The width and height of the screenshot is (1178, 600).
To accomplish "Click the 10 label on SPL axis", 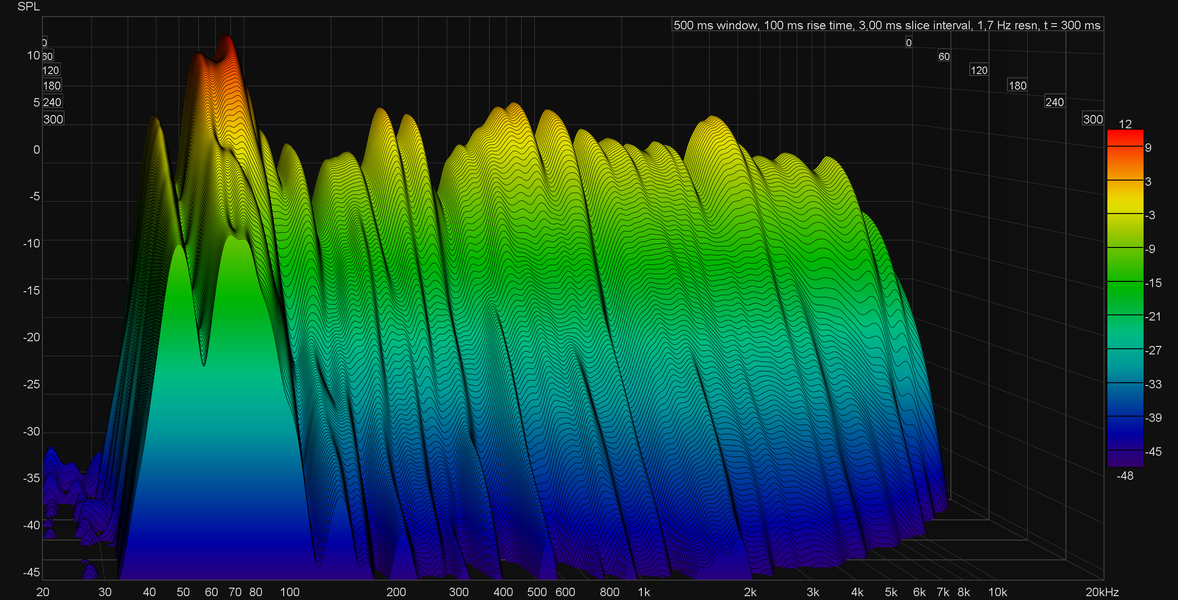I will pyautogui.click(x=33, y=55).
